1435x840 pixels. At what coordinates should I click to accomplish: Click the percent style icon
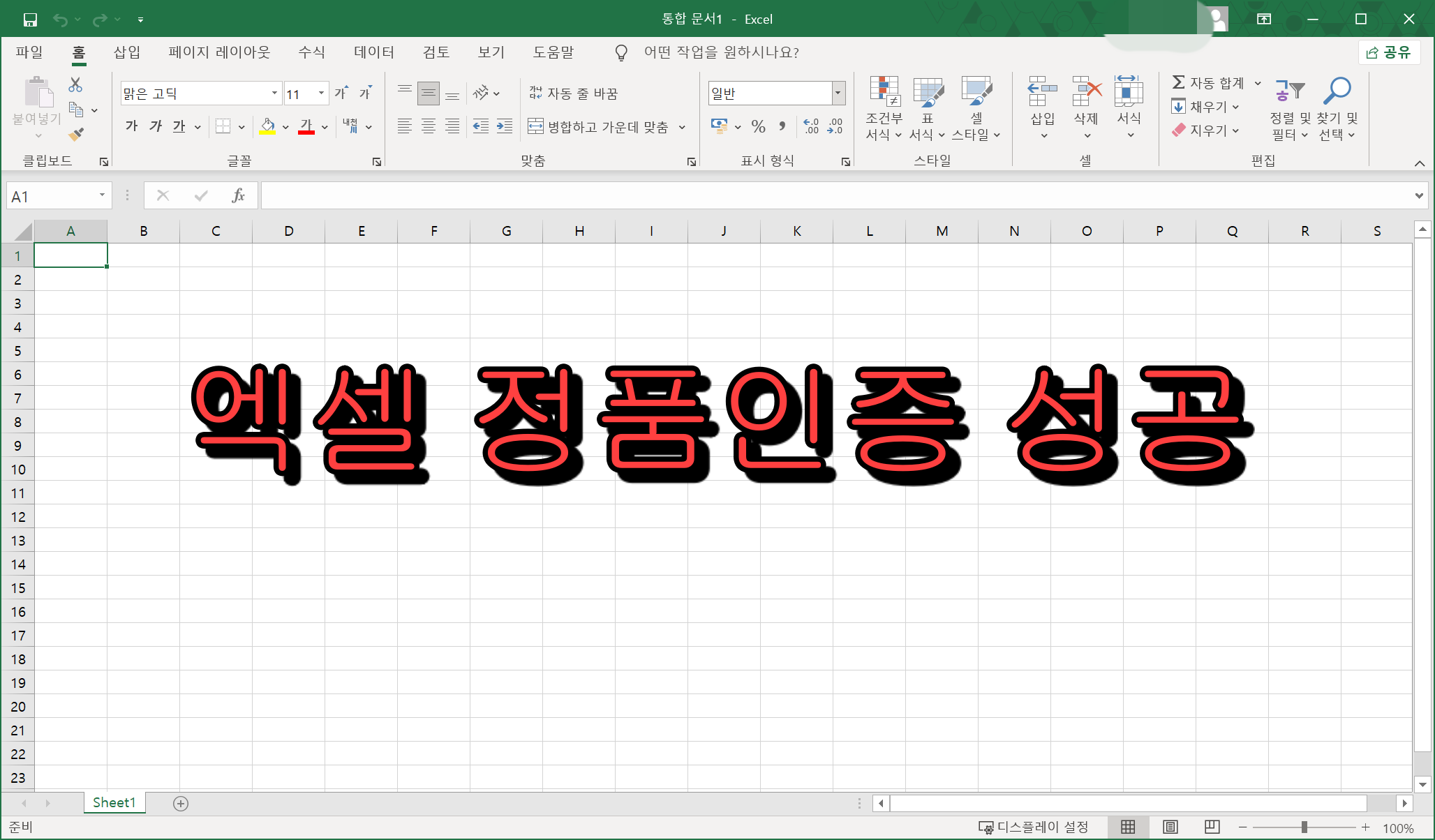coord(758,126)
